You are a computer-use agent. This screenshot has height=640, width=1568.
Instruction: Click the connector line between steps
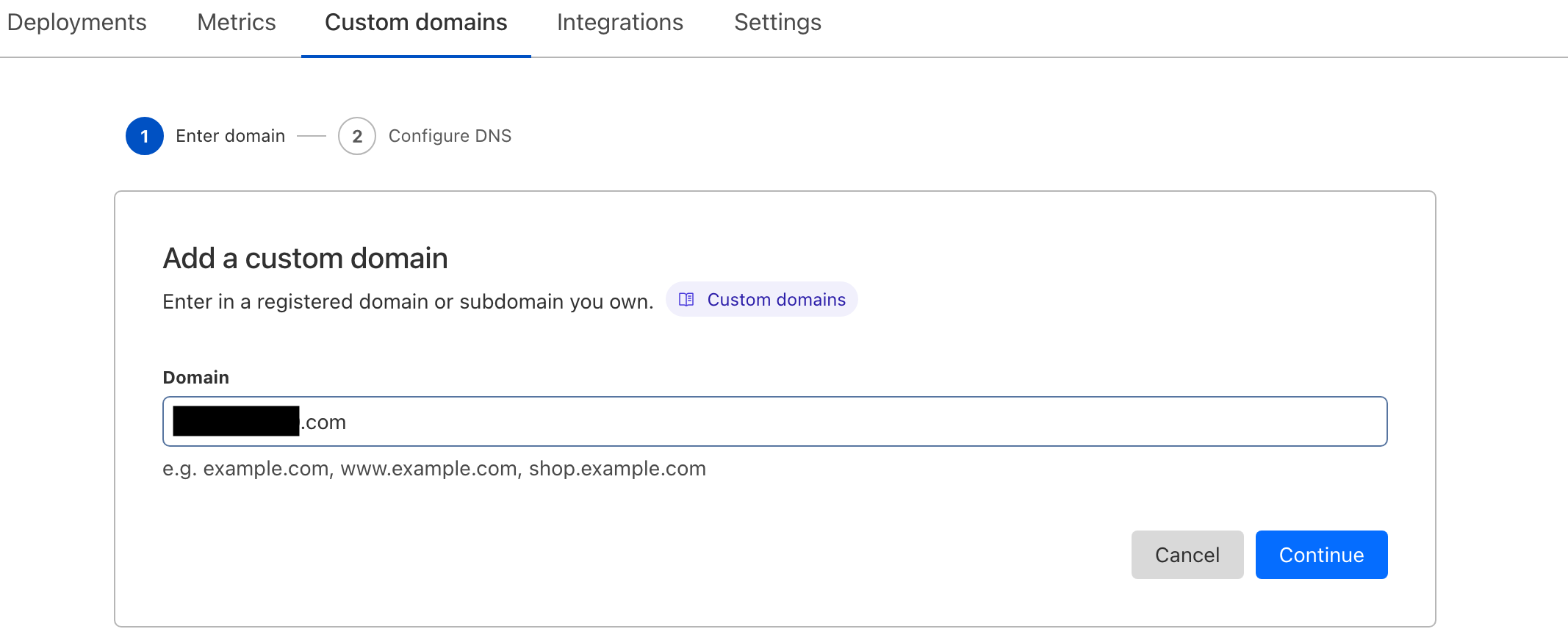point(312,136)
